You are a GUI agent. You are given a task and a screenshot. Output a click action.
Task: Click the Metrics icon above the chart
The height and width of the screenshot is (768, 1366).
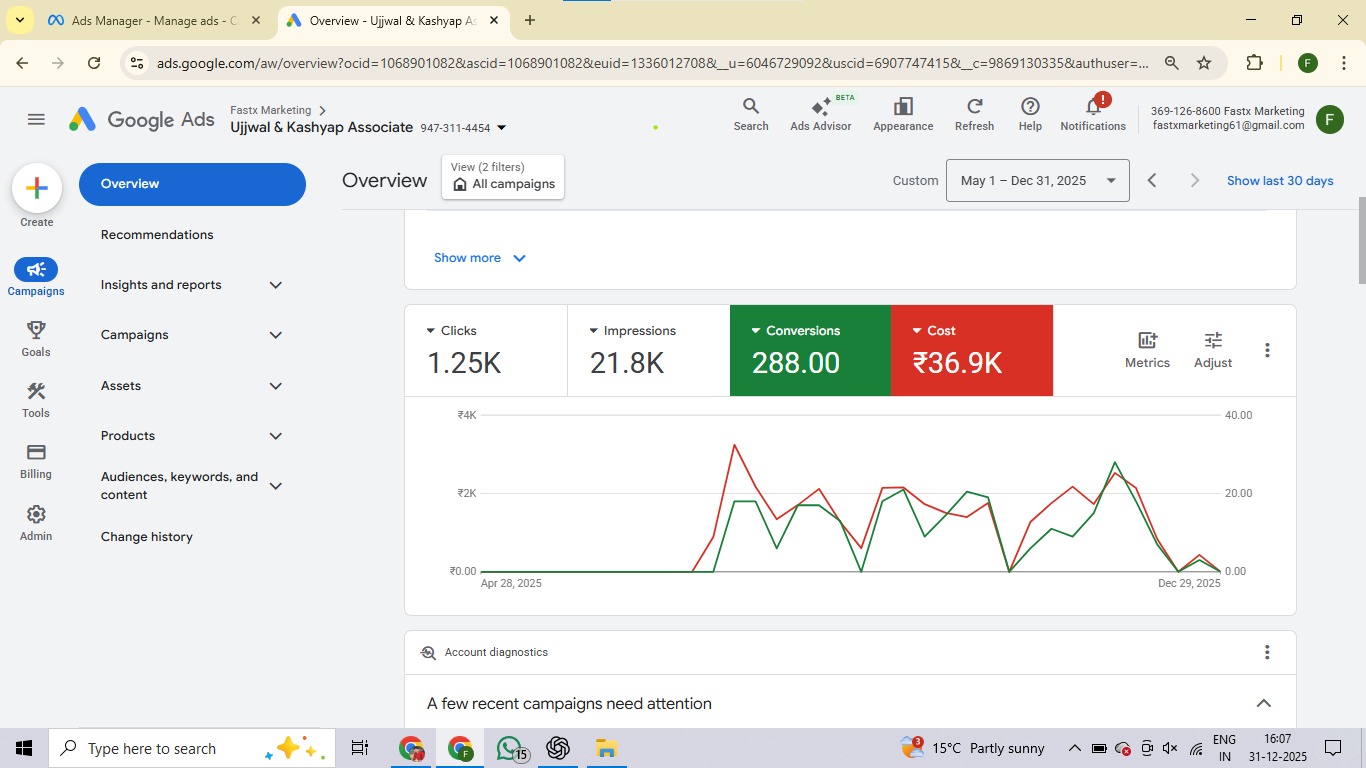pos(1146,348)
